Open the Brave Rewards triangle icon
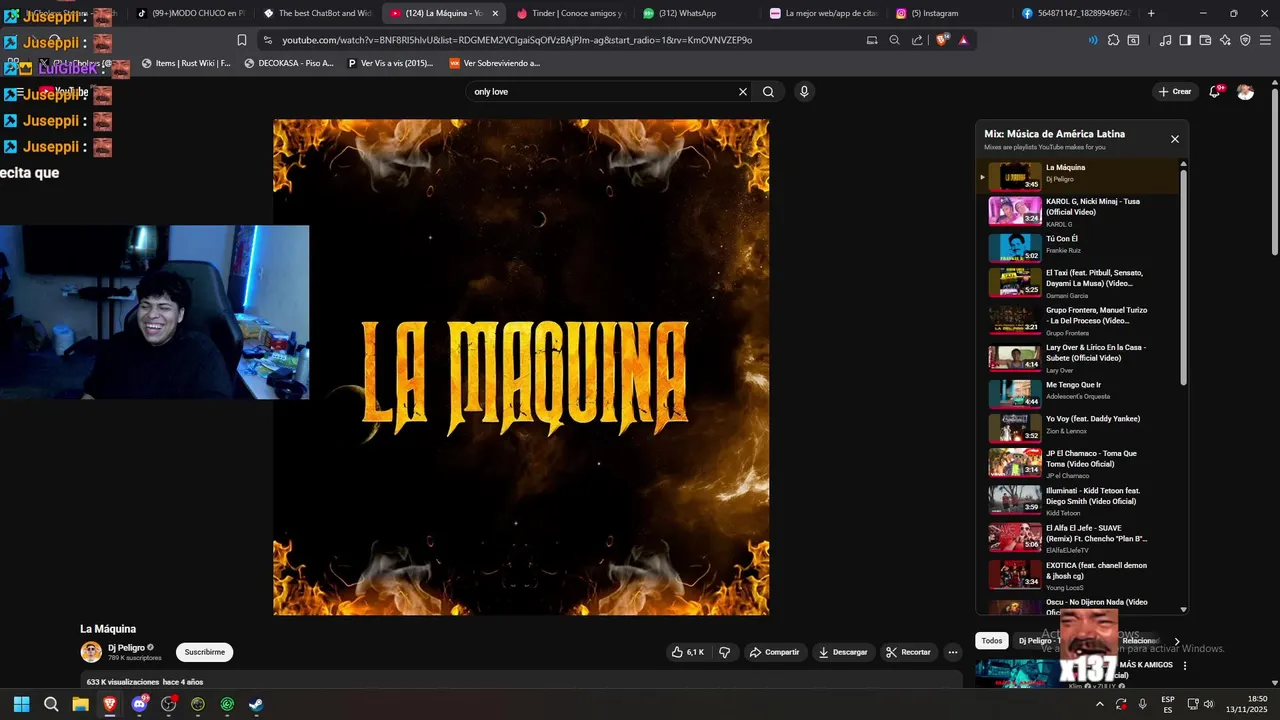The height and width of the screenshot is (720, 1280). 963,40
